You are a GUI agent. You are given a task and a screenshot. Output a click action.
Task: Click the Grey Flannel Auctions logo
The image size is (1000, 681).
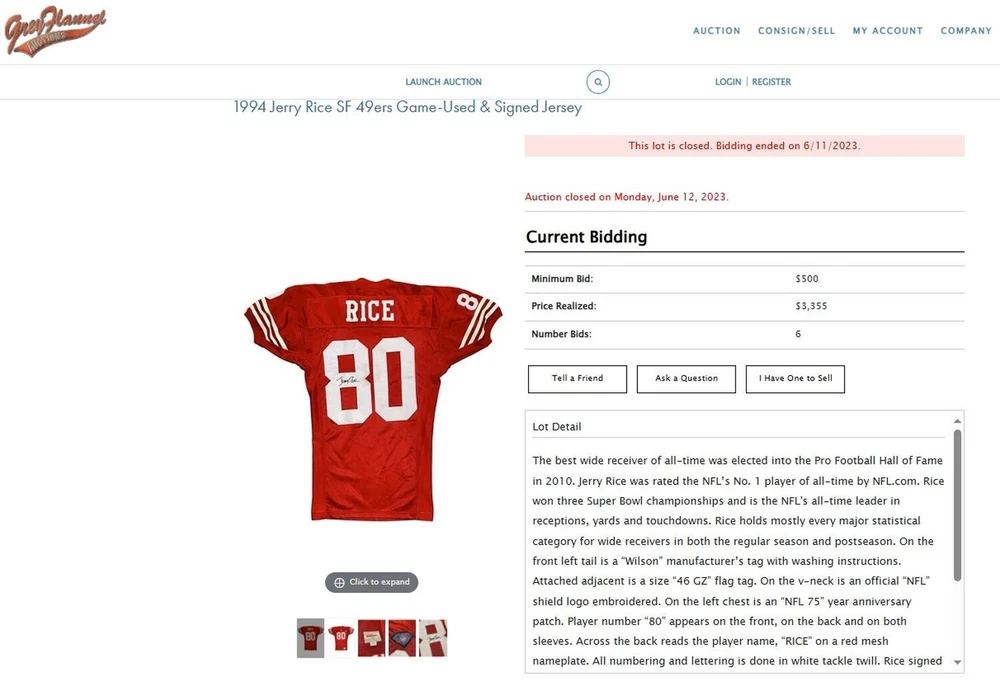(56, 31)
